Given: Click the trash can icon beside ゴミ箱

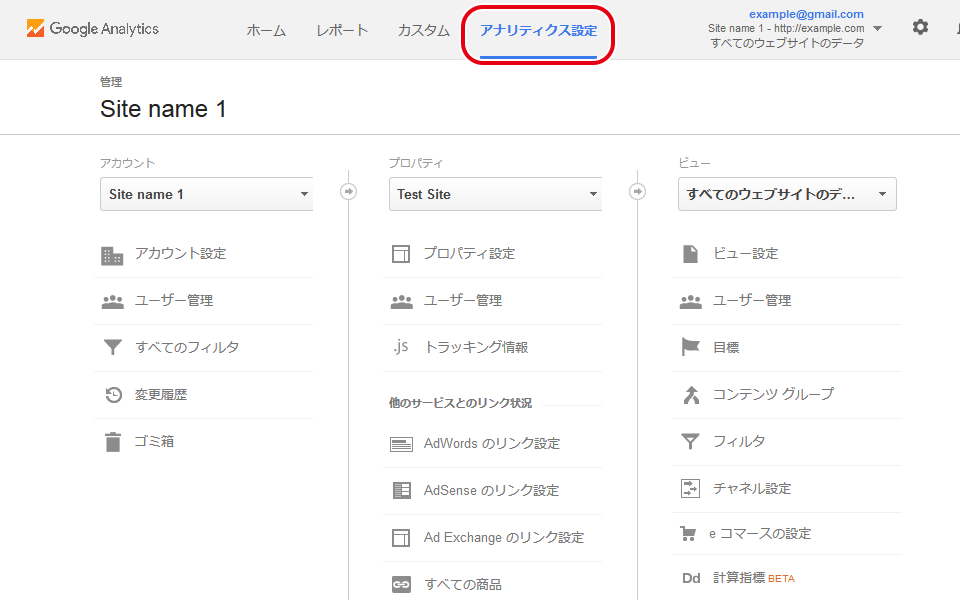Looking at the screenshot, I should point(113,441).
